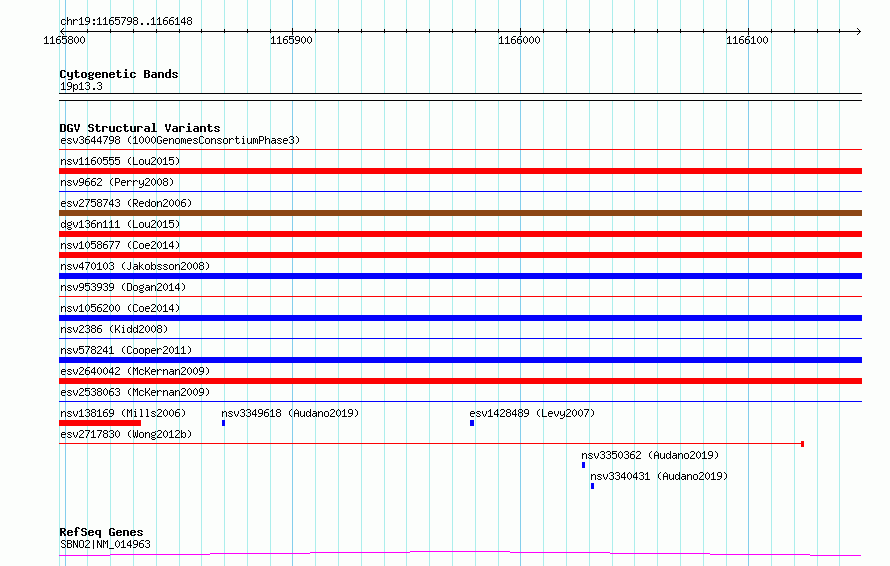Click the ruler's right arrowhead
The height and width of the screenshot is (566, 890).
[859, 31]
